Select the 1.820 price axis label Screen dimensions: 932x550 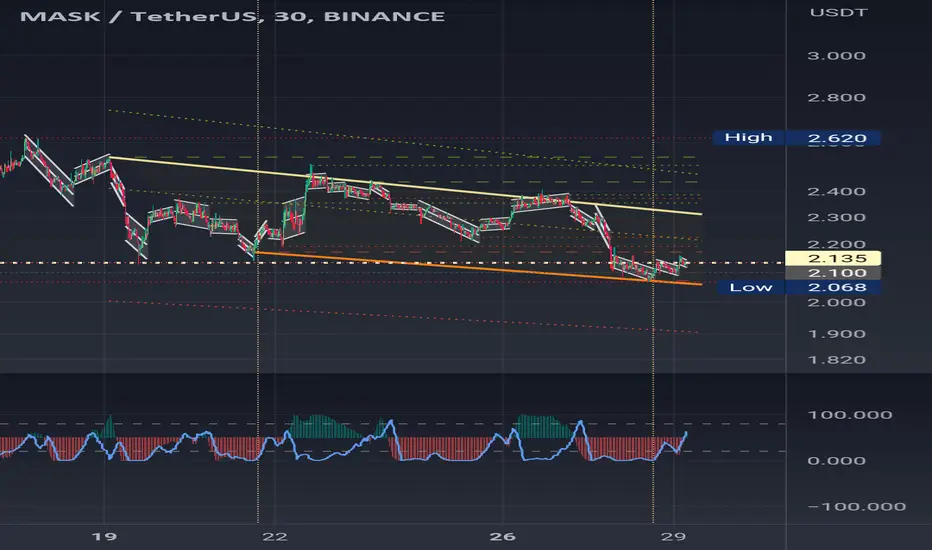[x=836, y=360]
